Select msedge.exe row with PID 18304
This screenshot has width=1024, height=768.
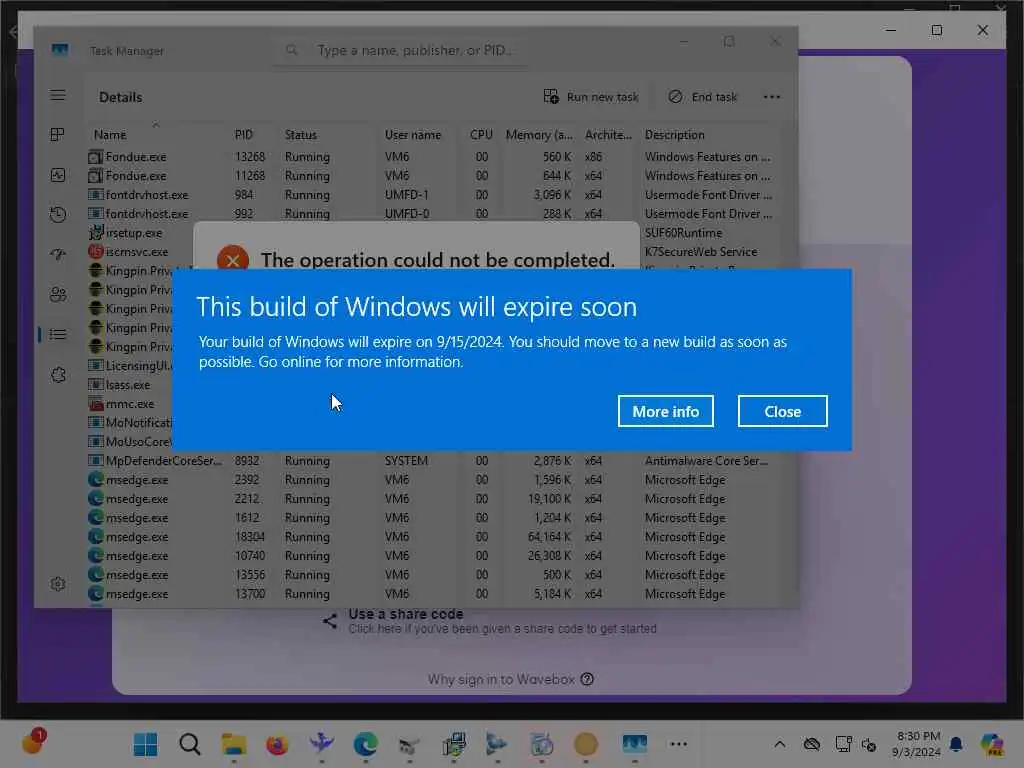tap(431, 537)
